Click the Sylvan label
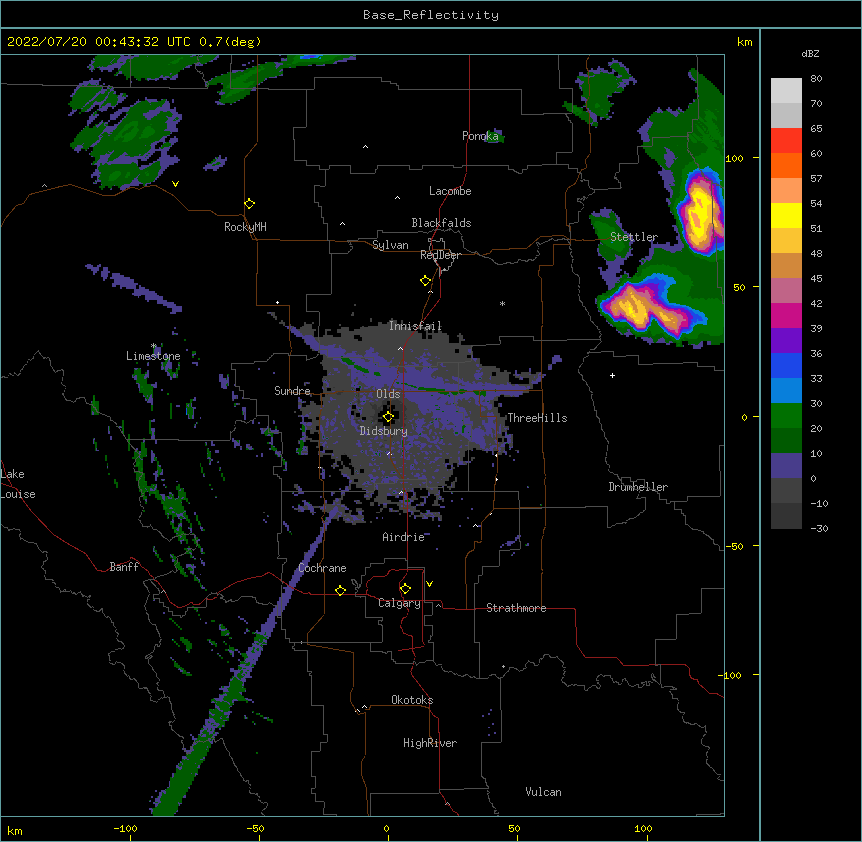Viewport: 862px width, 842px height. click(390, 245)
